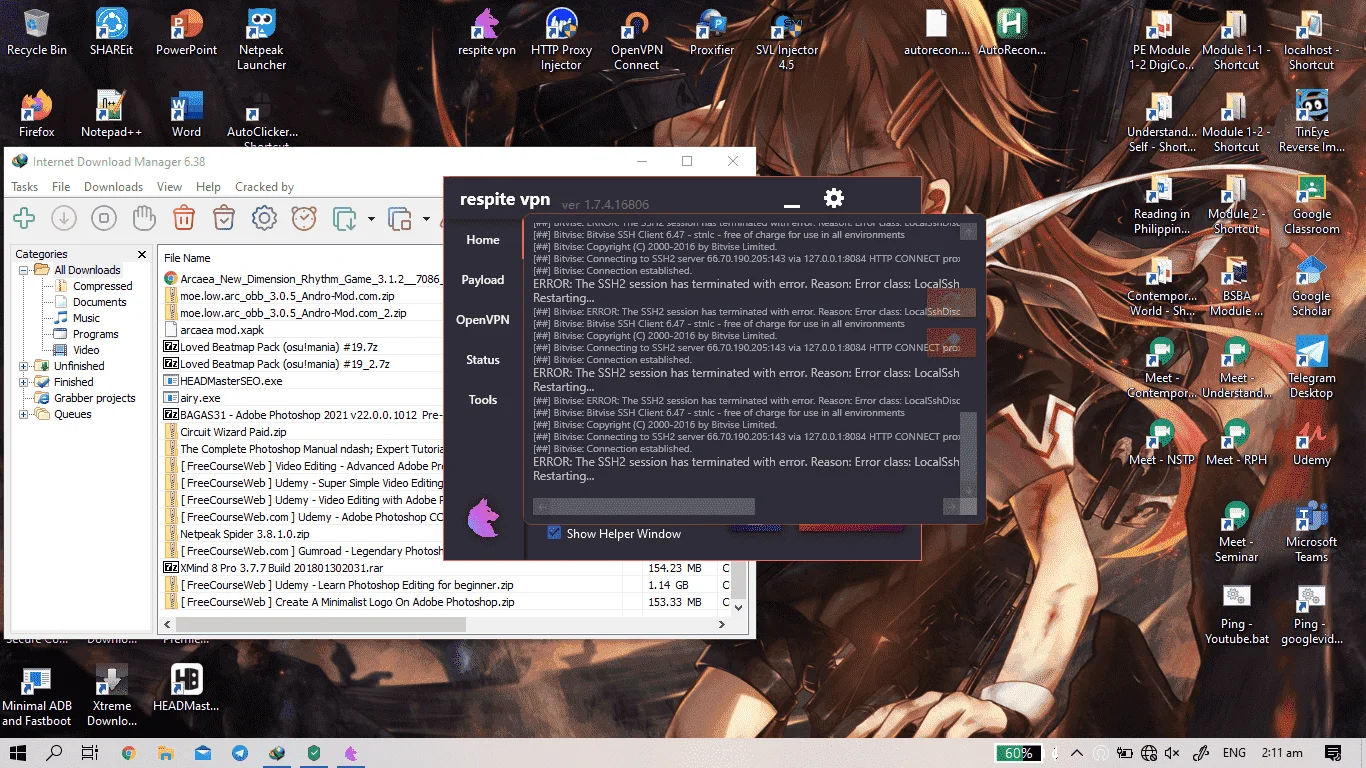Select Video category in IDM tree
The height and width of the screenshot is (768, 1366).
(86, 350)
